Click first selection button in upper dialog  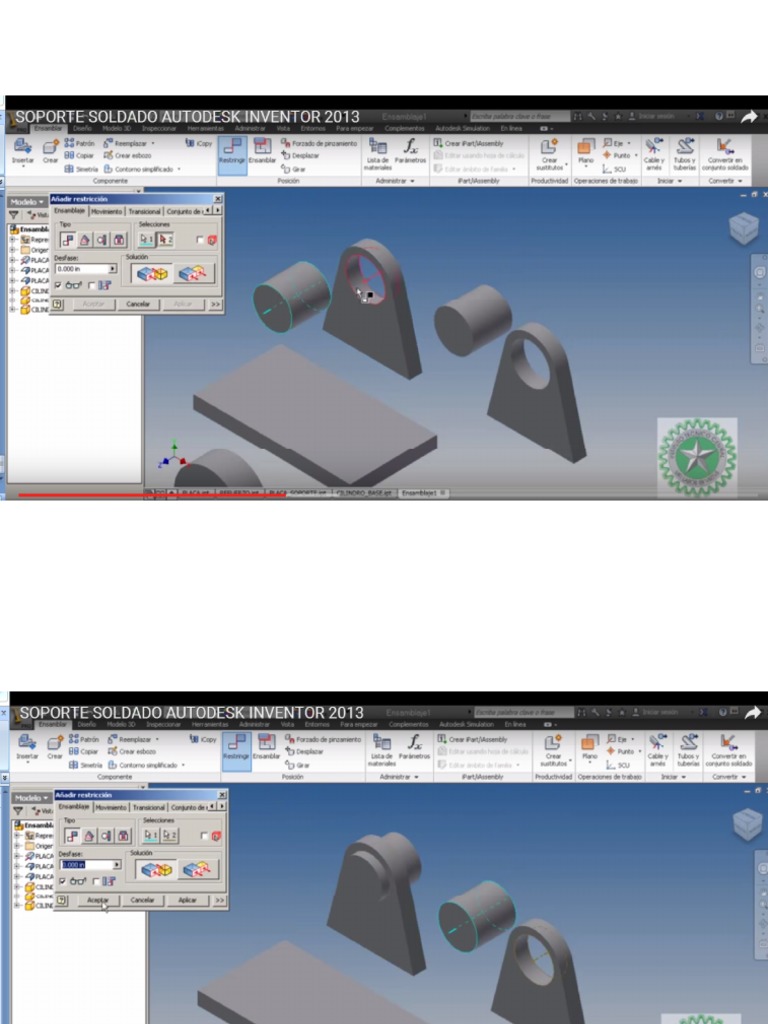[146, 240]
